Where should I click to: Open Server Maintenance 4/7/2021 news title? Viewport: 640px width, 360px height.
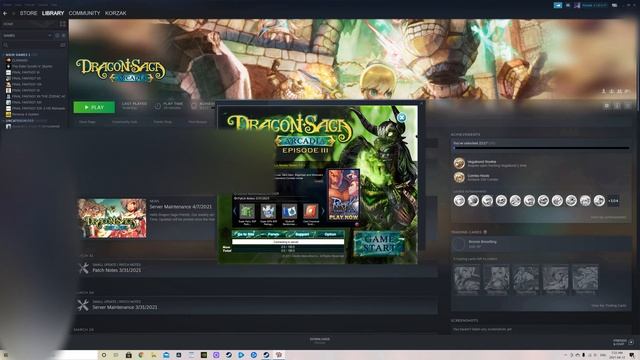[180, 207]
